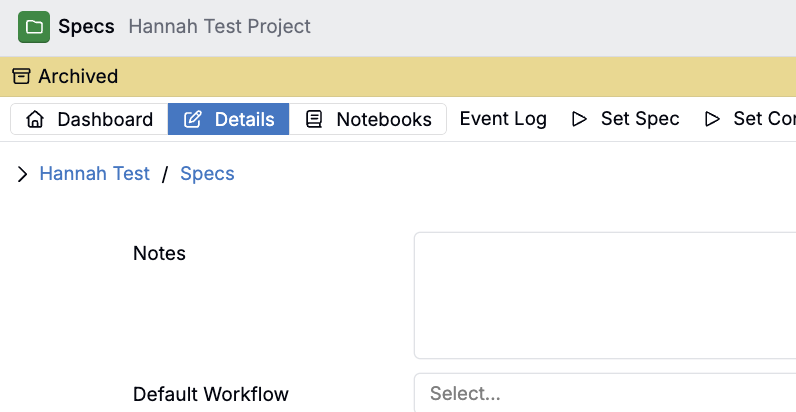Follow the Hannah Test breadcrumb link

pos(94,174)
